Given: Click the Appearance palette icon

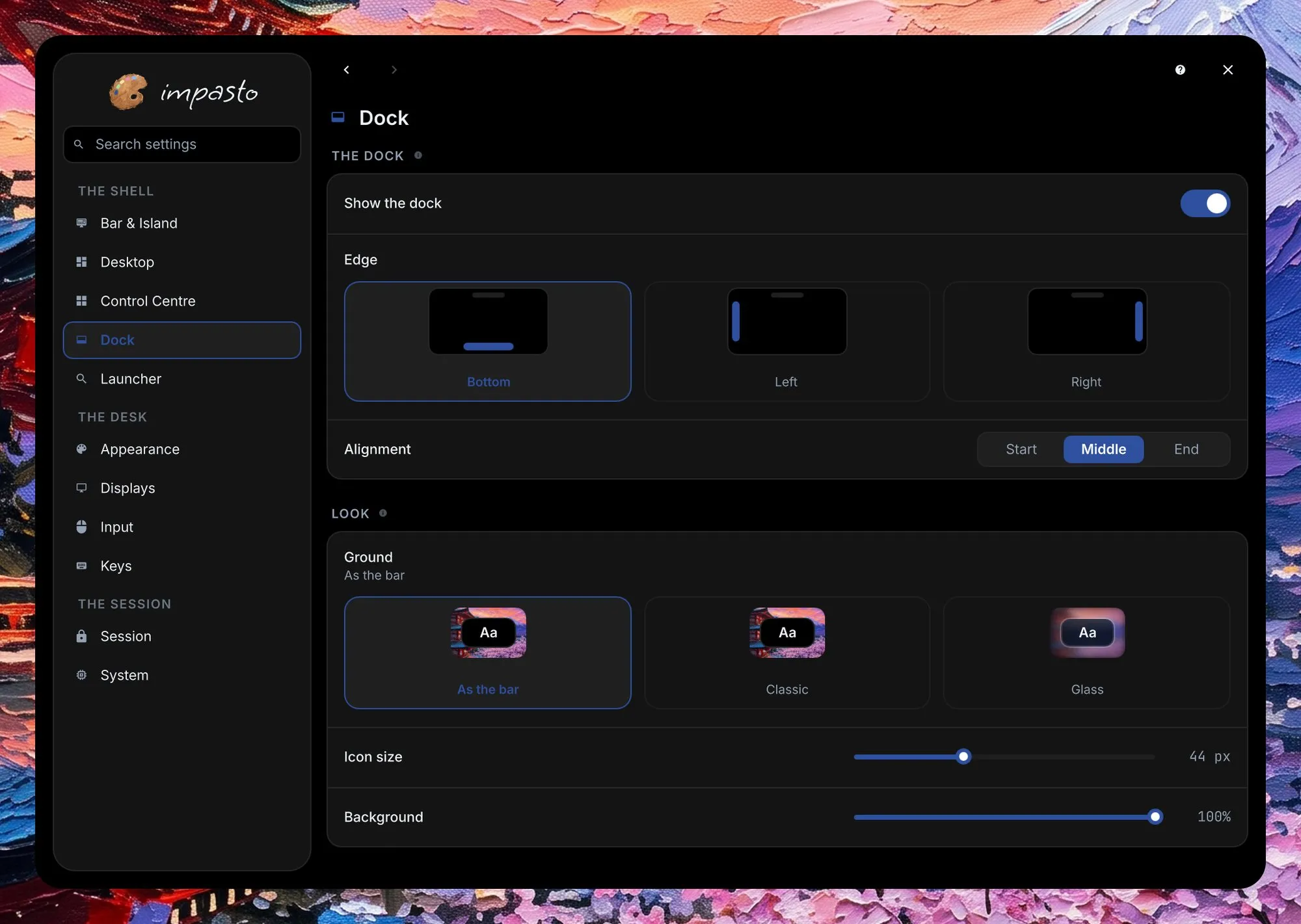Looking at the screenshot, I should [x=81, y=449].
